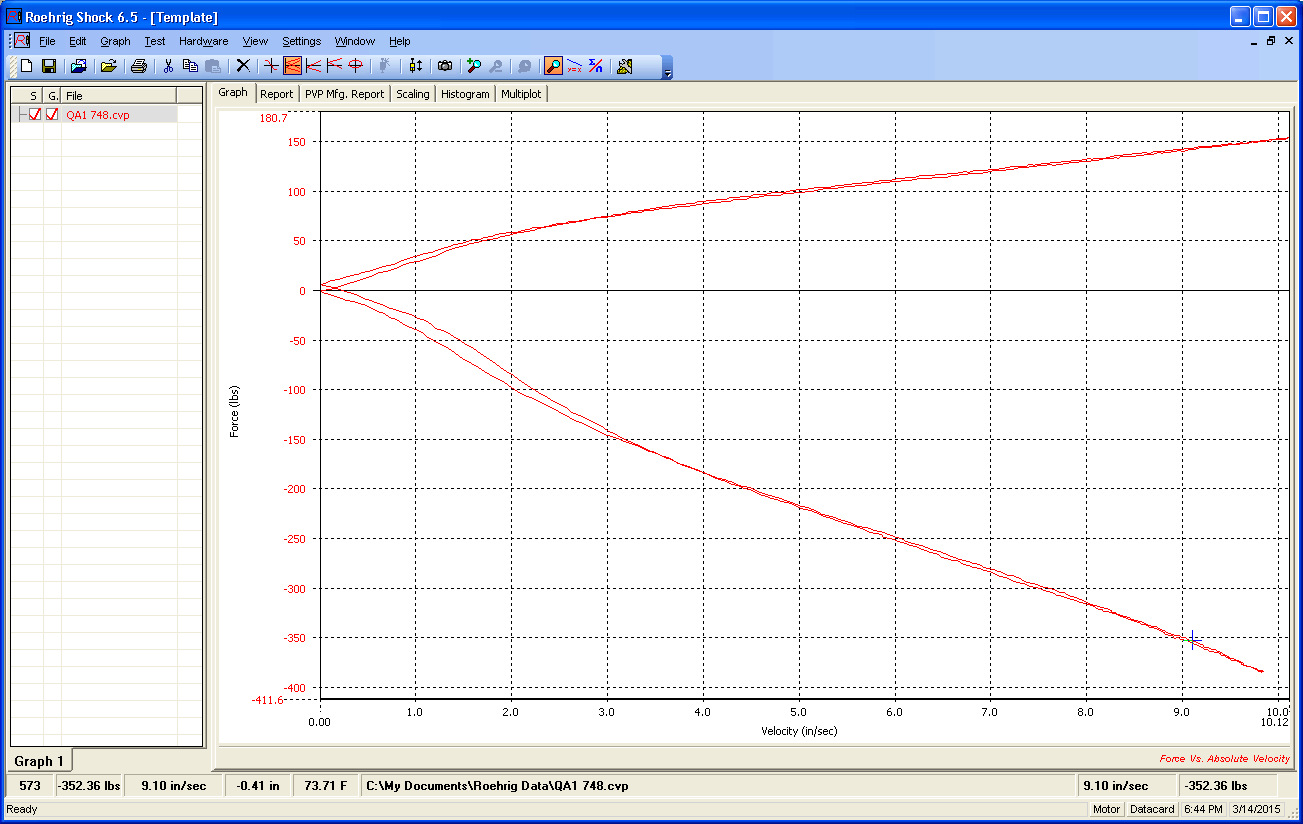Open a file with yellow folder icon
Image resolution: width=1303 pixels, height=824 pixels.
[108, 66]
